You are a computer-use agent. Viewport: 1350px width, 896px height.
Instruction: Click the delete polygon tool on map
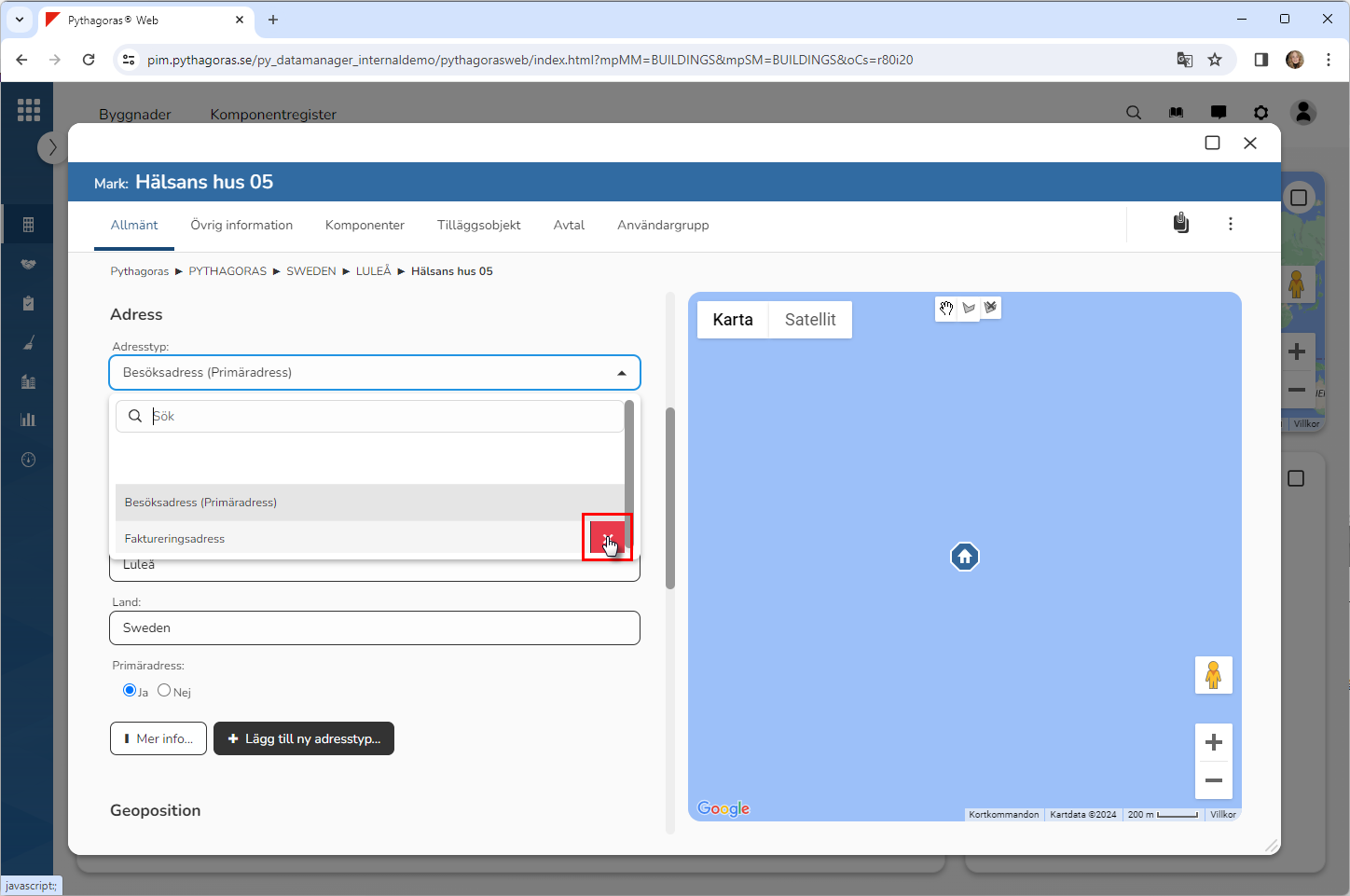click(x=990, y=307)
